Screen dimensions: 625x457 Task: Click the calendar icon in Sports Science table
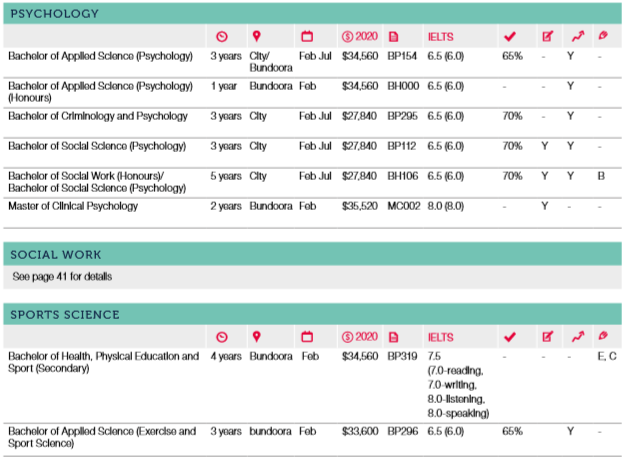pyautogui.click(x=307, y=336)
